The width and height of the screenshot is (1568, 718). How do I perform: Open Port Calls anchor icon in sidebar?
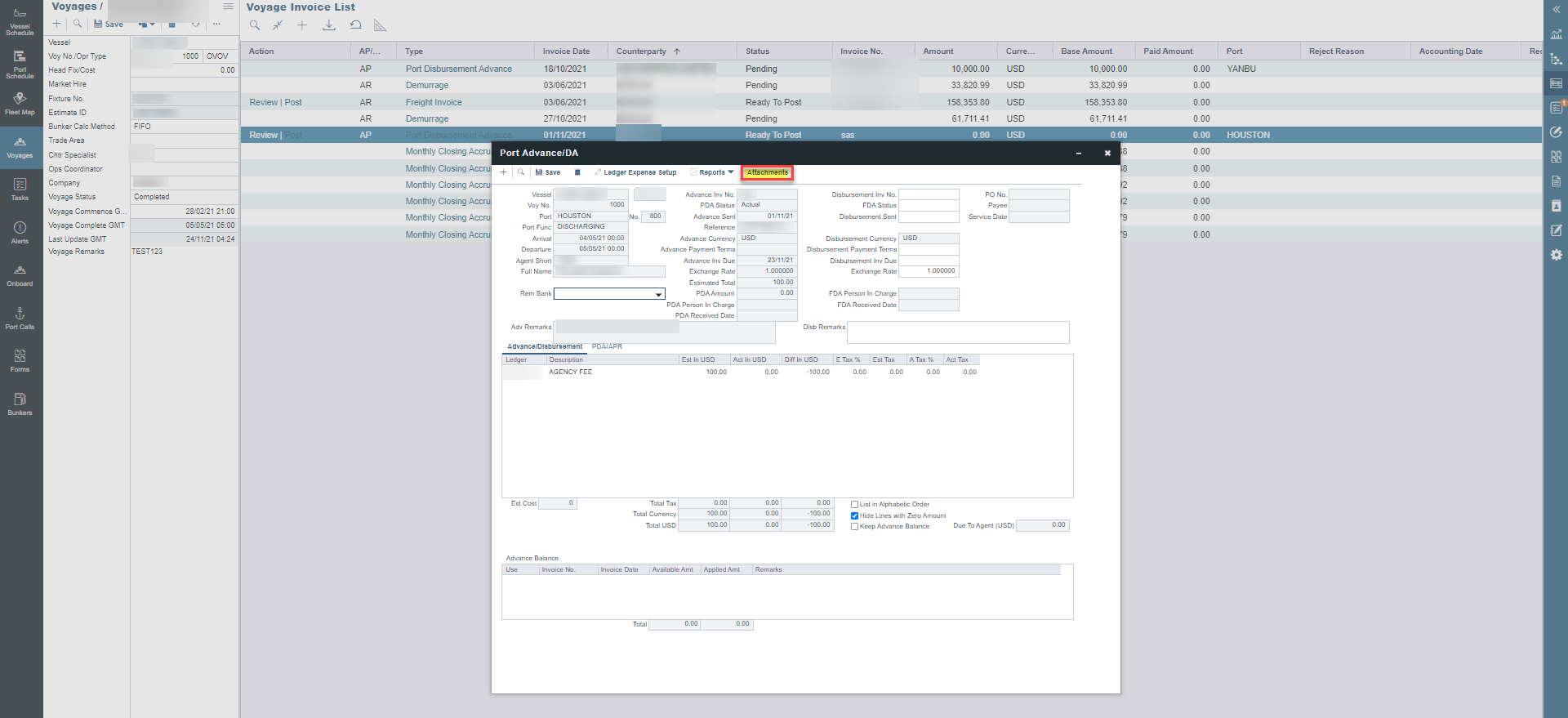(20, 318)
